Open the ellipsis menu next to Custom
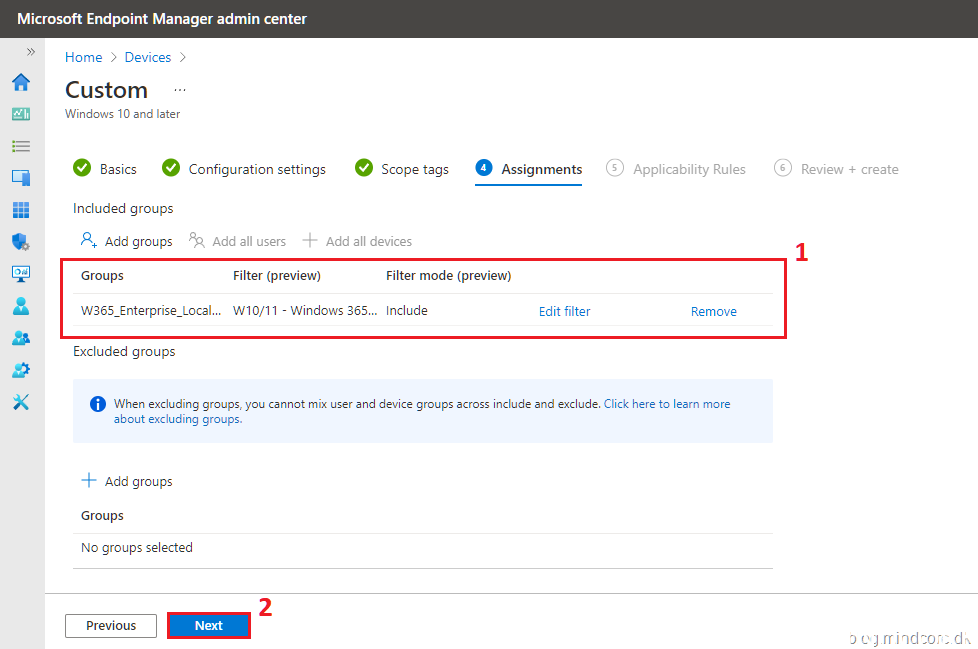This screenshot has height=649, width=978. click(x=178, y=90)
